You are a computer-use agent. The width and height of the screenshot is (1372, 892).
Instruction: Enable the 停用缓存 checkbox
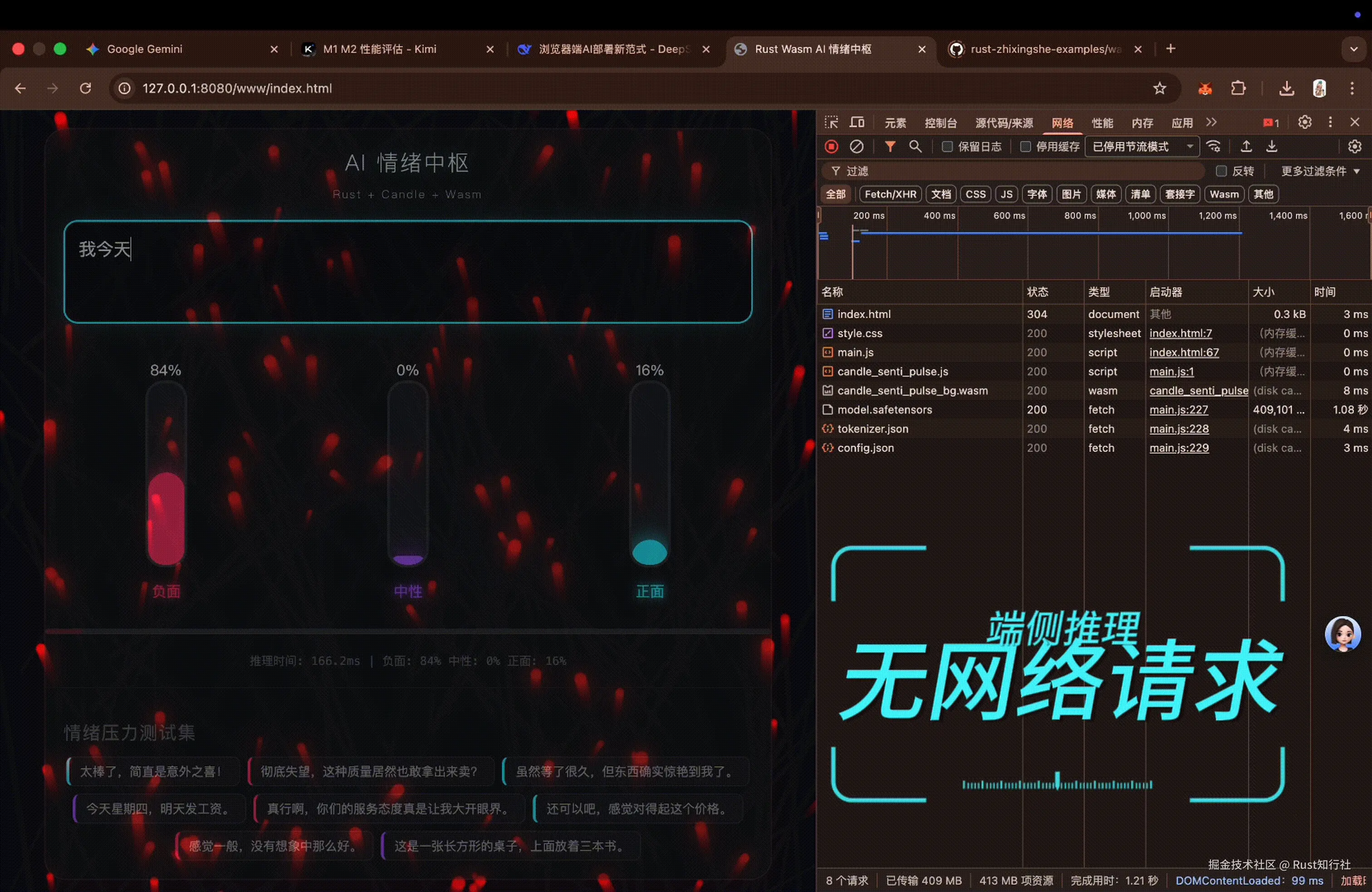tap(1025, 147)
